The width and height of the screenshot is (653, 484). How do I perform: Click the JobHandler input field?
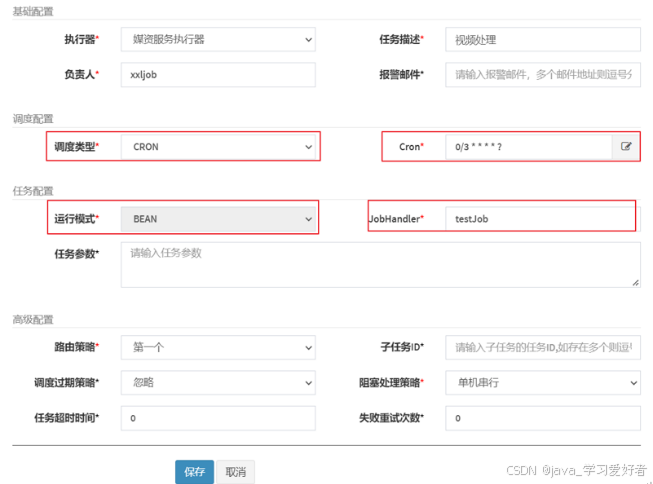(x=543, y=219)
